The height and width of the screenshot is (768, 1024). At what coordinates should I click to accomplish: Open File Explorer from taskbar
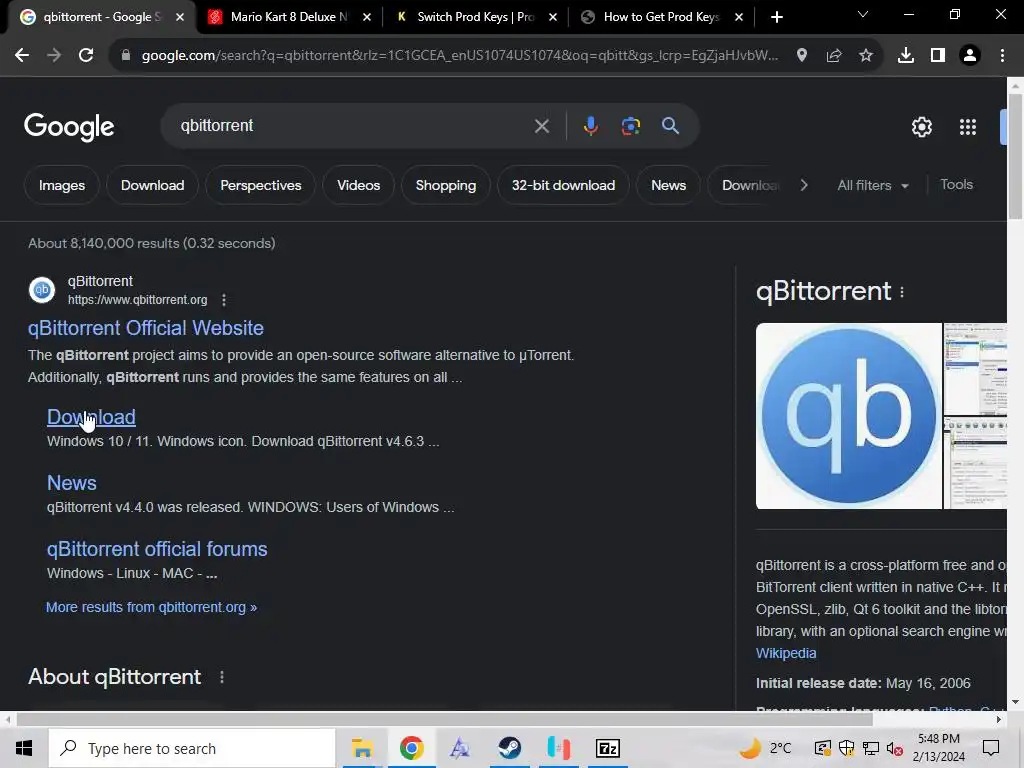click(362, 748)
